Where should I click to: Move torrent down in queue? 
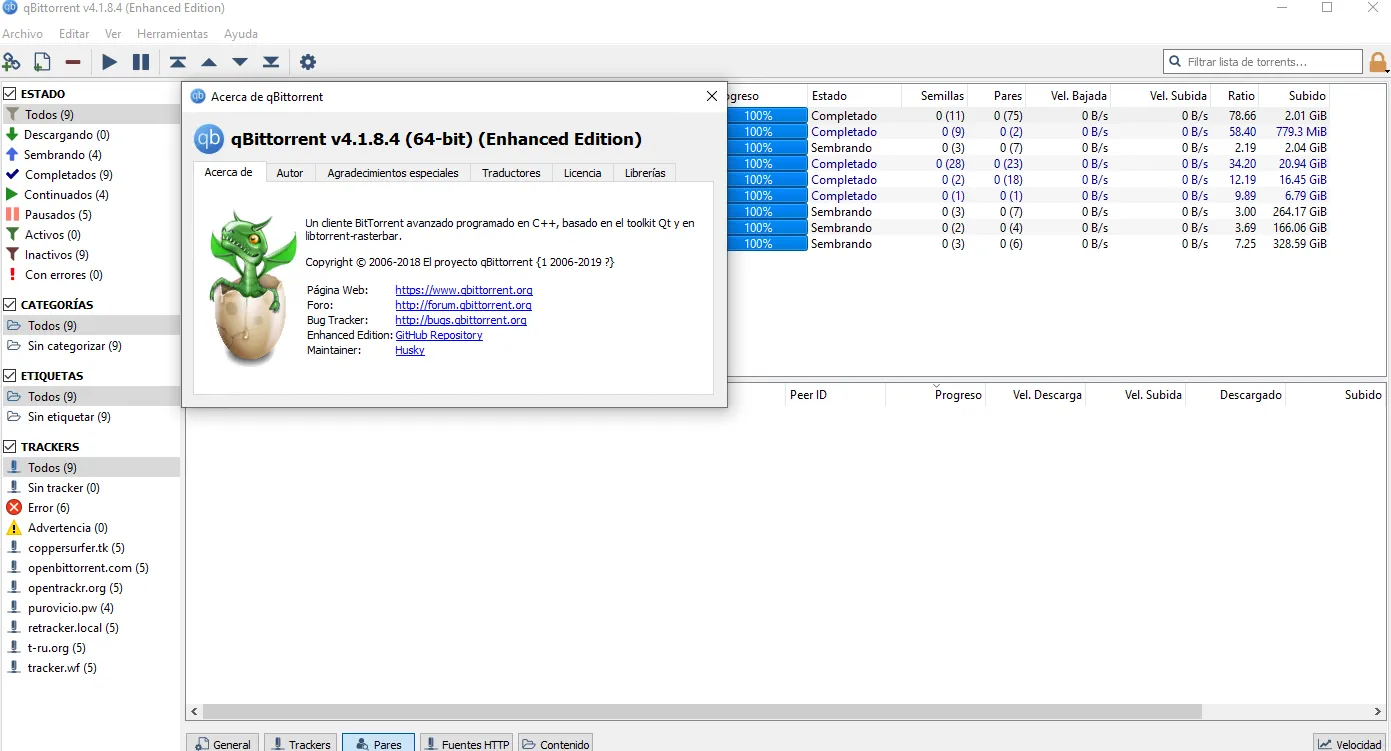click(x=239, y=61)
